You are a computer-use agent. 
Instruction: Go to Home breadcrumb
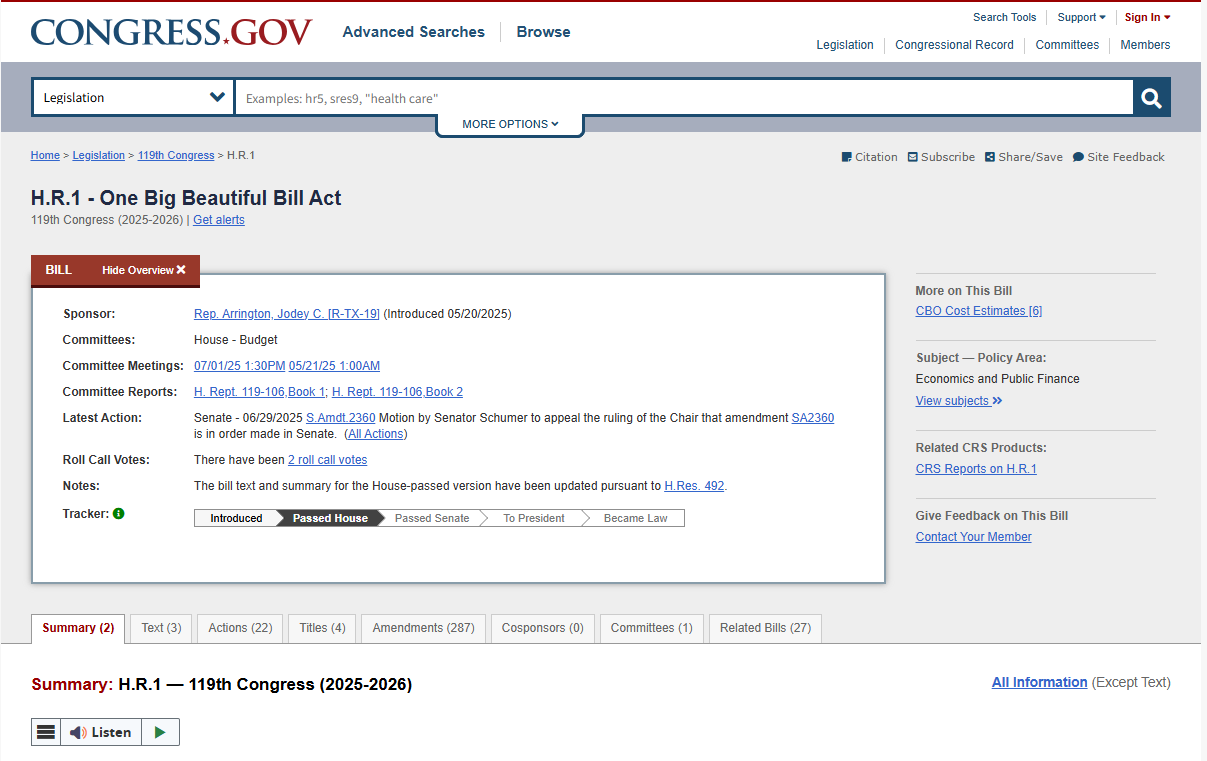45,156
